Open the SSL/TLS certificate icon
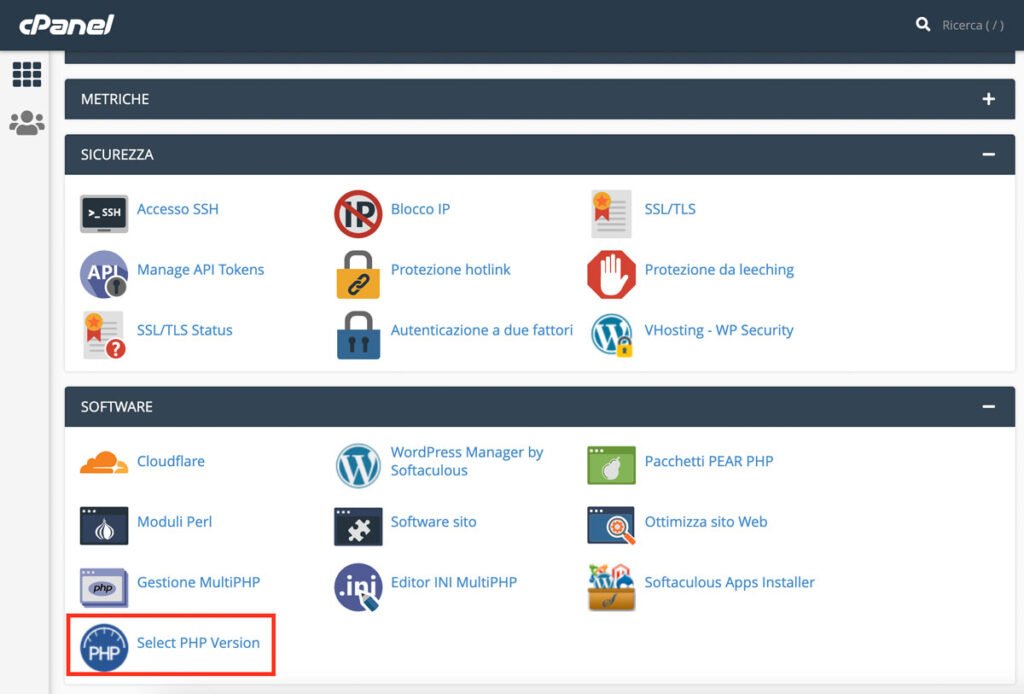 coord(611,213)
